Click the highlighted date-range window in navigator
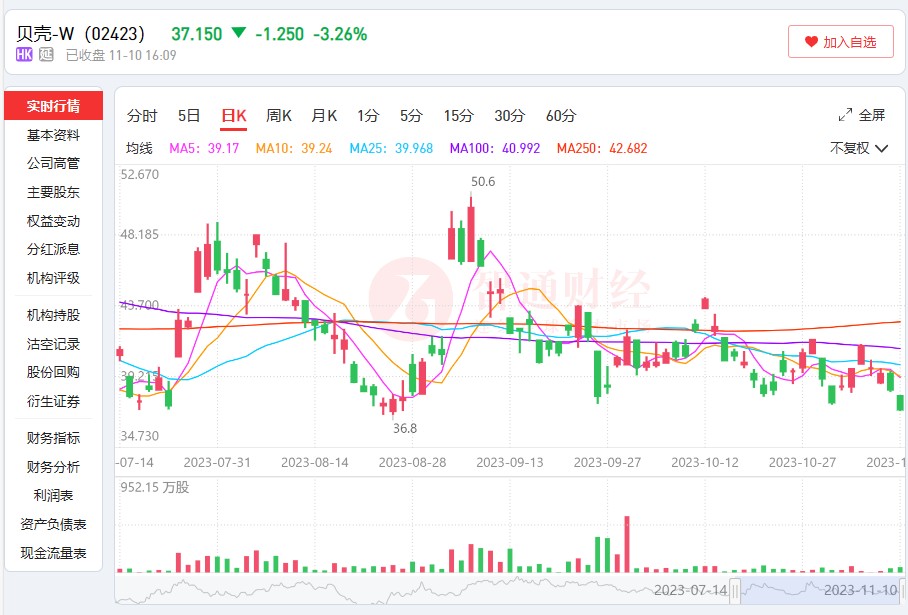This screenshot has height=615, width=908. (x=819, y=591)
